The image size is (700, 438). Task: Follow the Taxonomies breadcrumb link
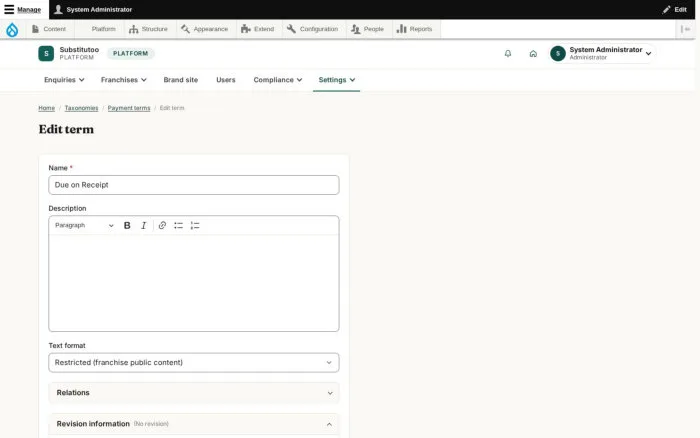(81, 108)
